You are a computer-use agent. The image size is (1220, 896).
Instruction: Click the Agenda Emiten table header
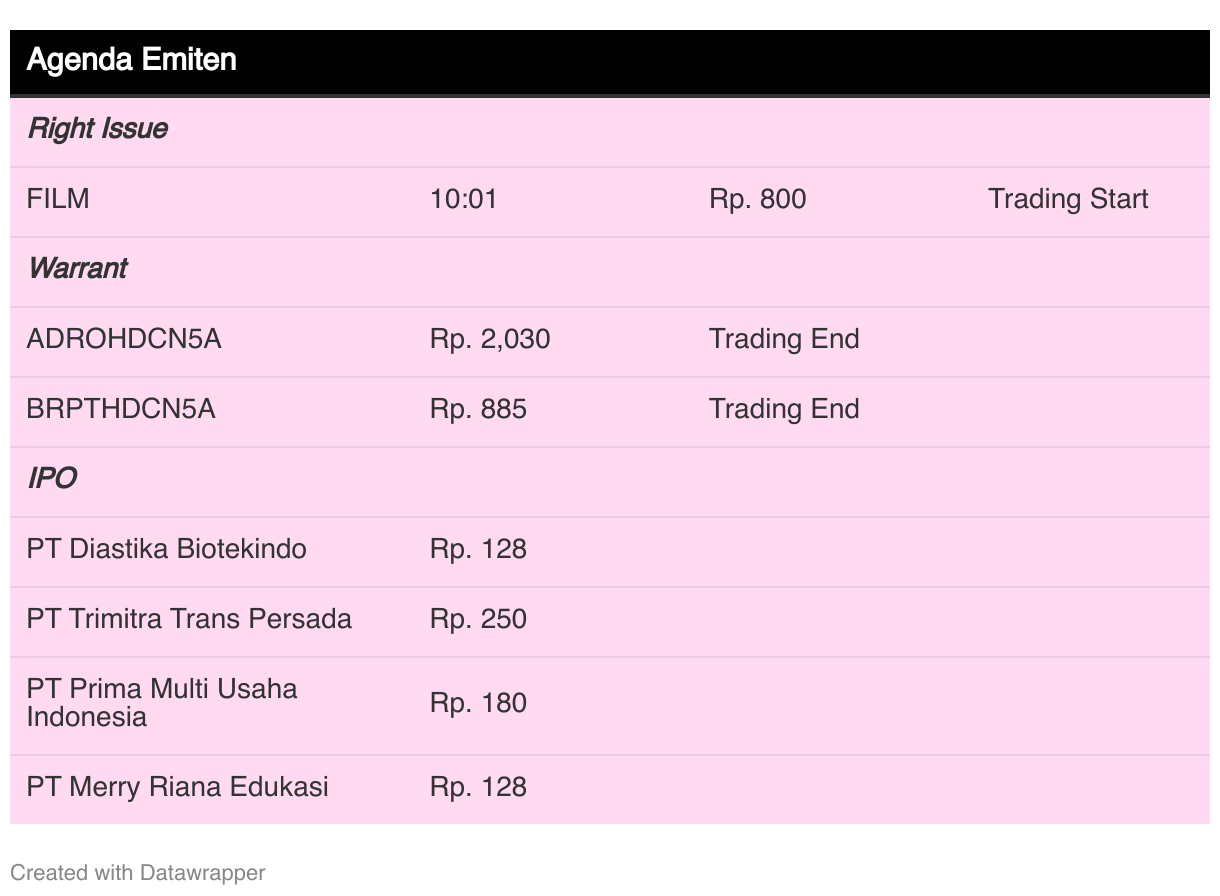pyautogui.click(x=131, y=60)
